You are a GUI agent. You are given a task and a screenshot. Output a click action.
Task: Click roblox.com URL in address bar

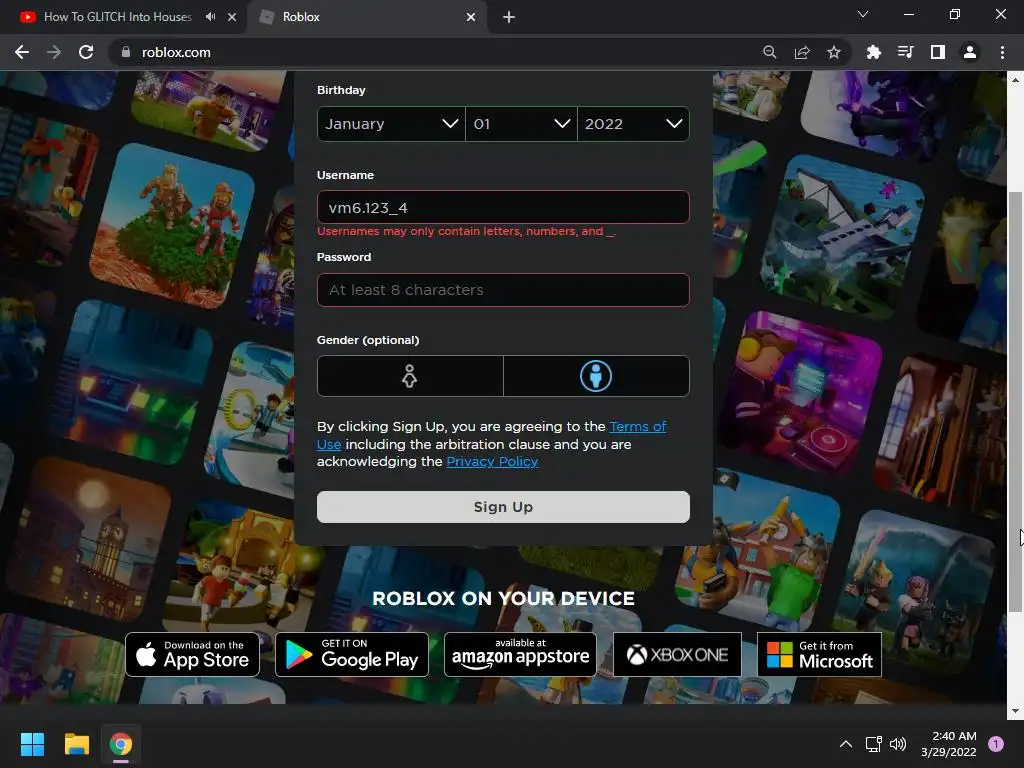[x=176, y=52]
